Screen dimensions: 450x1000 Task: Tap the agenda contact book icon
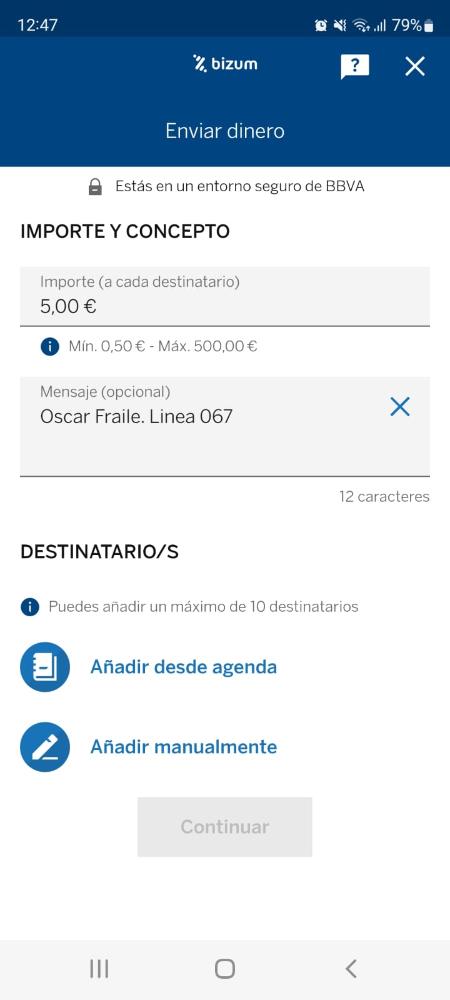(45, 667)
